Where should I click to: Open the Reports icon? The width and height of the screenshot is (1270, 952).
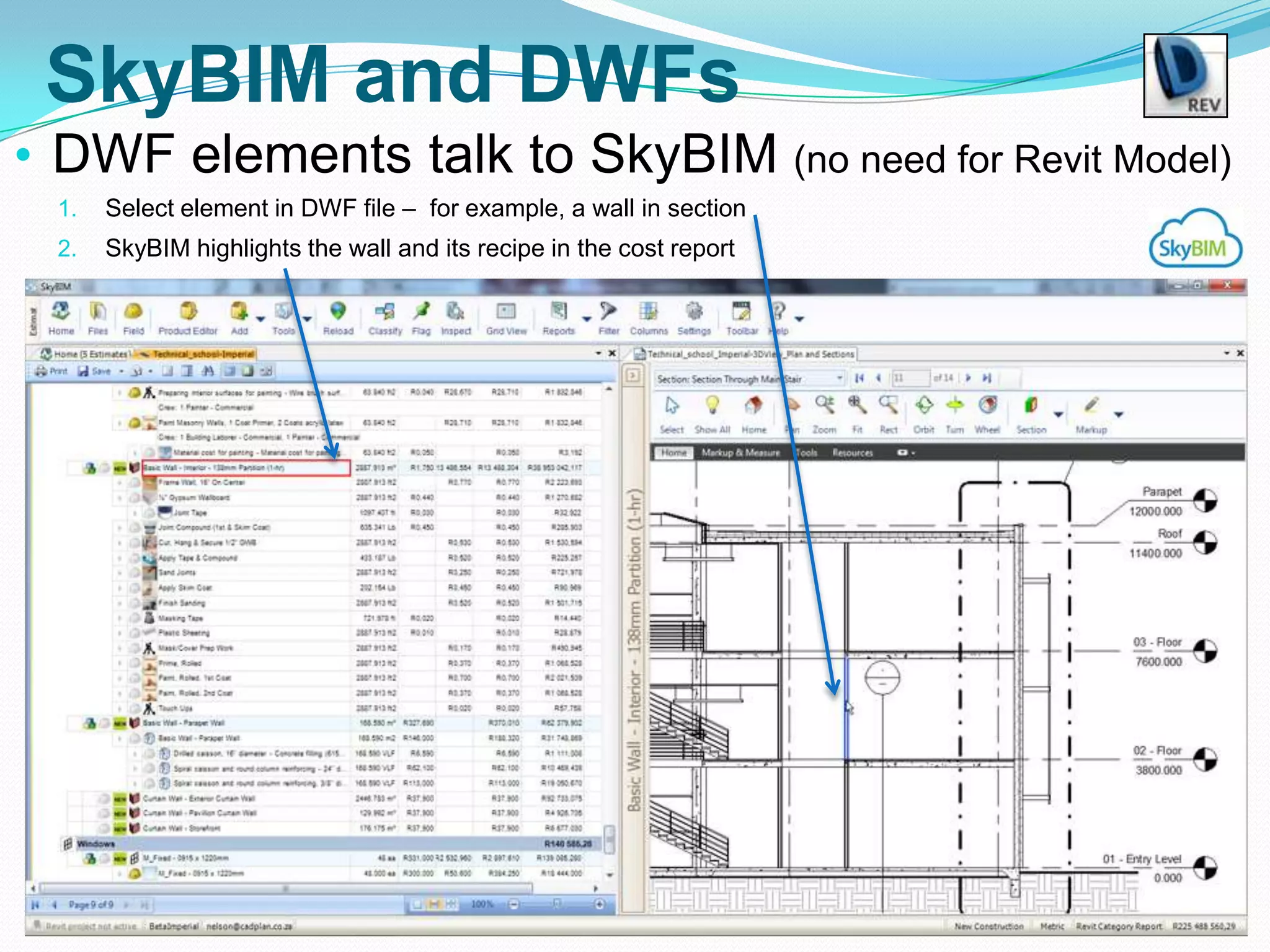click(559, 319)
